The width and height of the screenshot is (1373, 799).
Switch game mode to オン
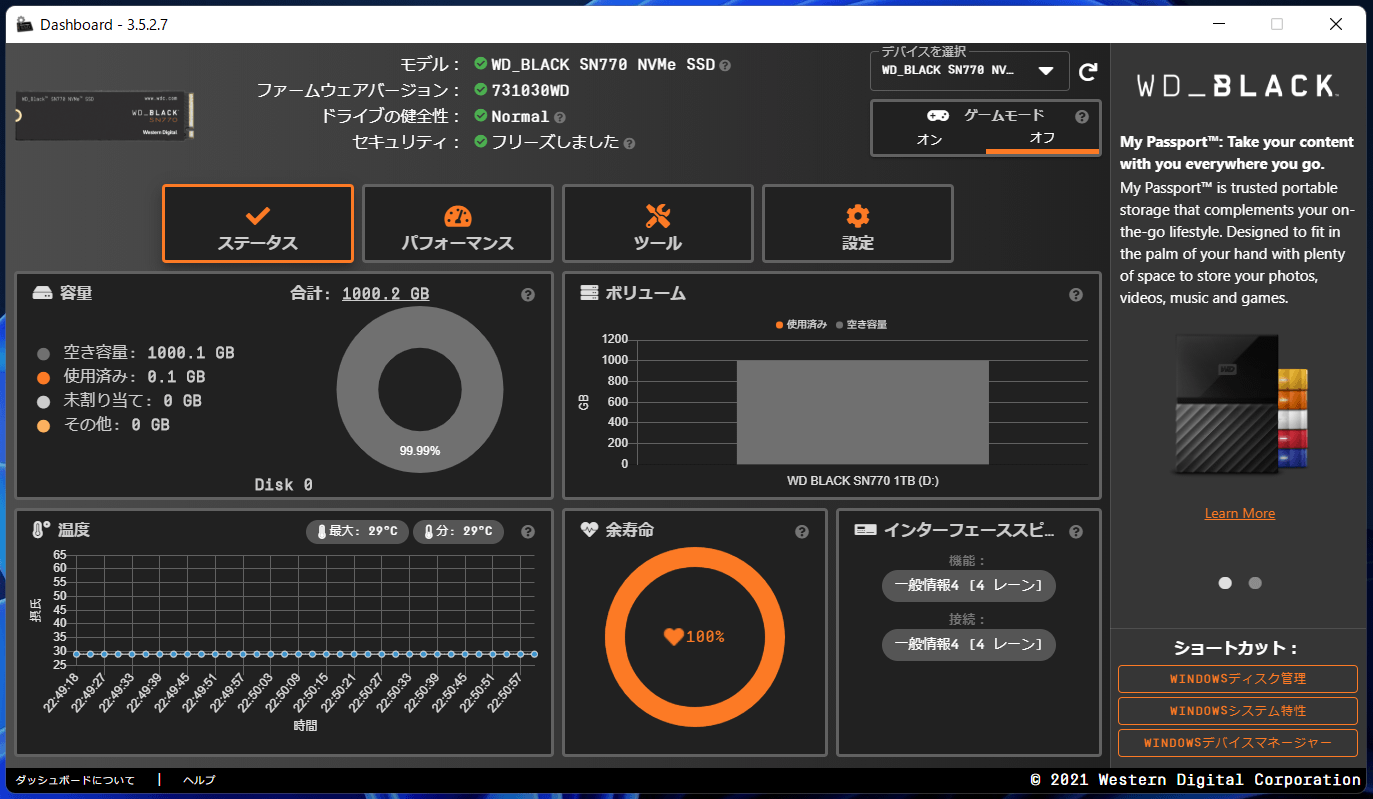[929, 139]
